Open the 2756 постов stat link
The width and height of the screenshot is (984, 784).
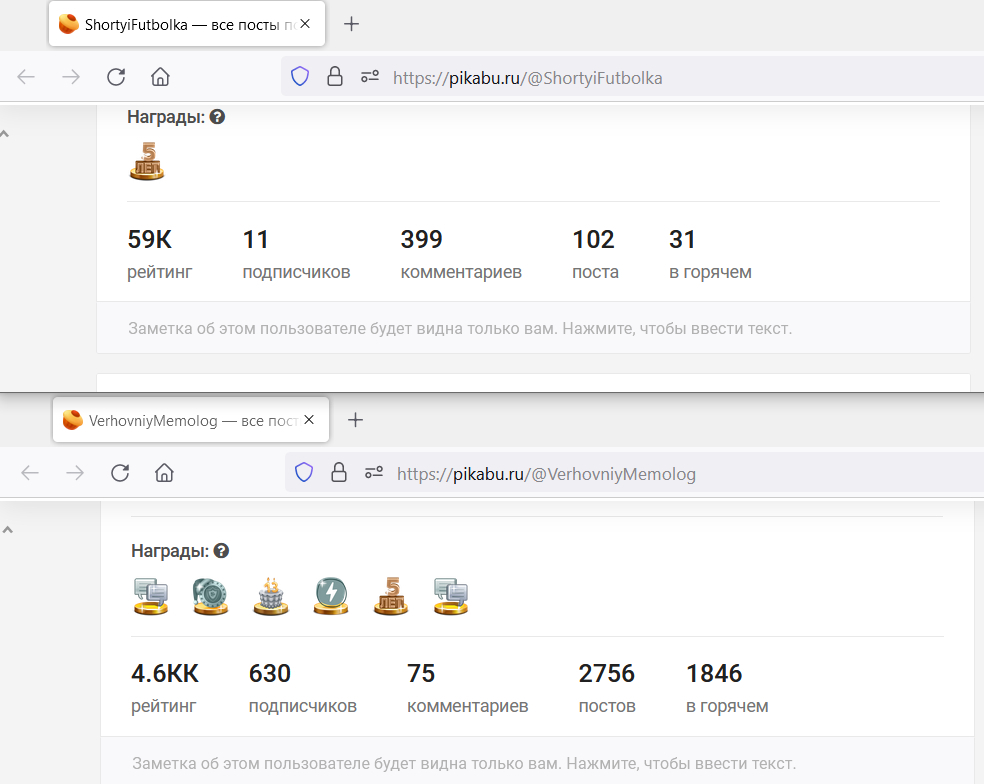click(x=607, y=688)
